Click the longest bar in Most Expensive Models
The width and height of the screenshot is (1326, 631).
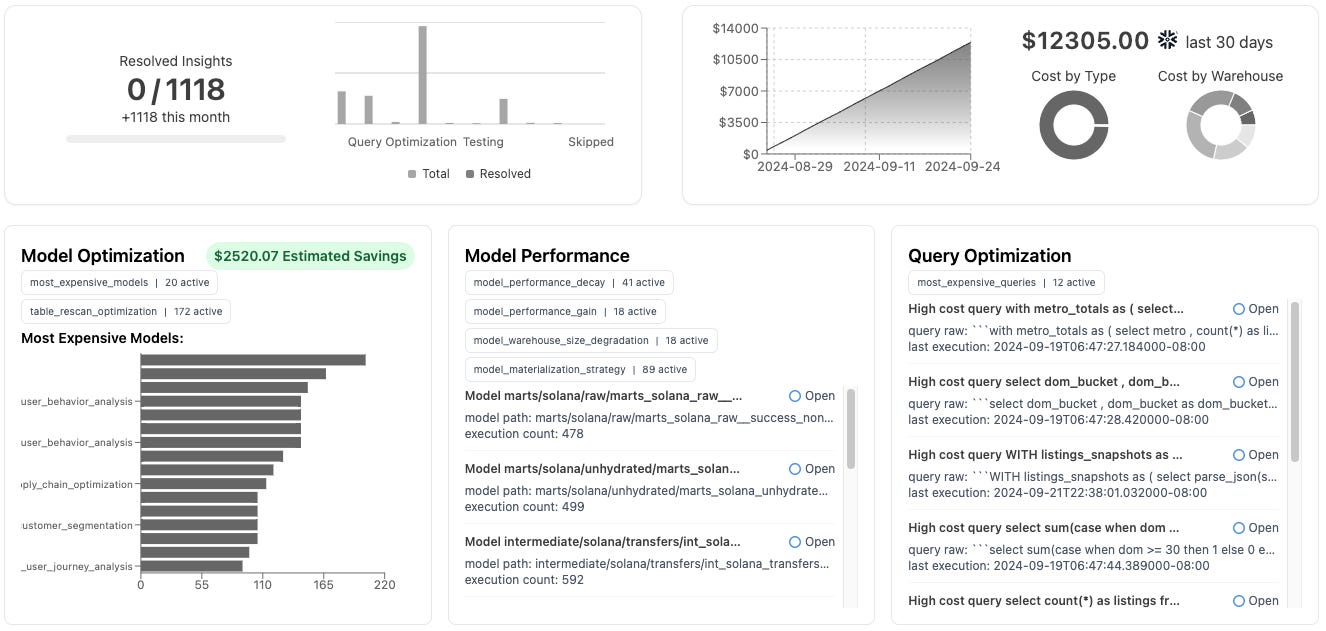pyautogui.click(x=253, y=360)
